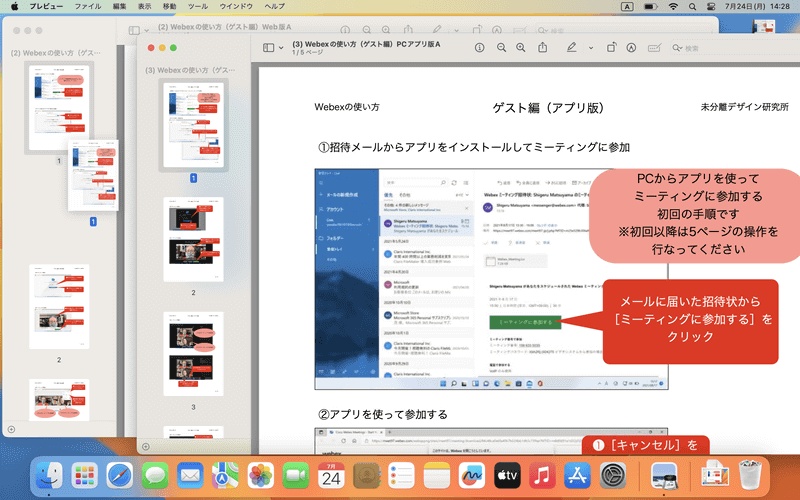800x500 pixels.
Task: Zoom out in the front PCアプリ版A window
Action: 502,47
